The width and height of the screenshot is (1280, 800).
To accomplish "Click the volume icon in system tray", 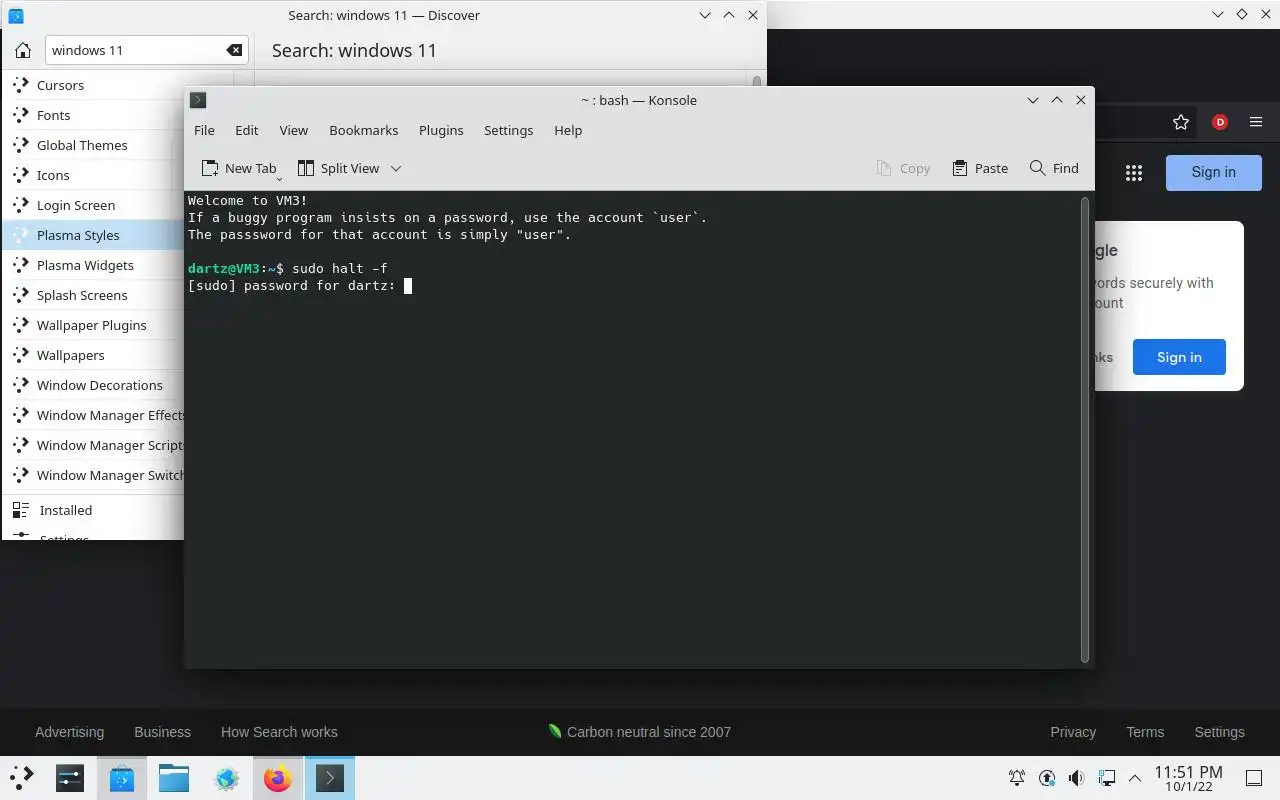I will point(1076,778).
